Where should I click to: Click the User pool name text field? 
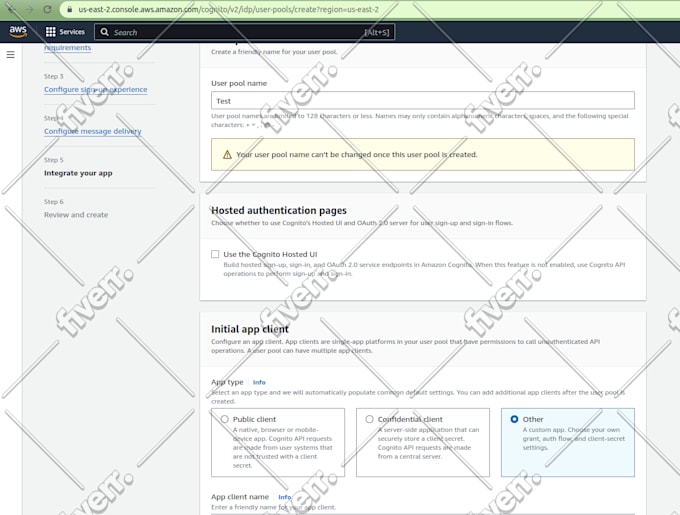pos(423,101)
